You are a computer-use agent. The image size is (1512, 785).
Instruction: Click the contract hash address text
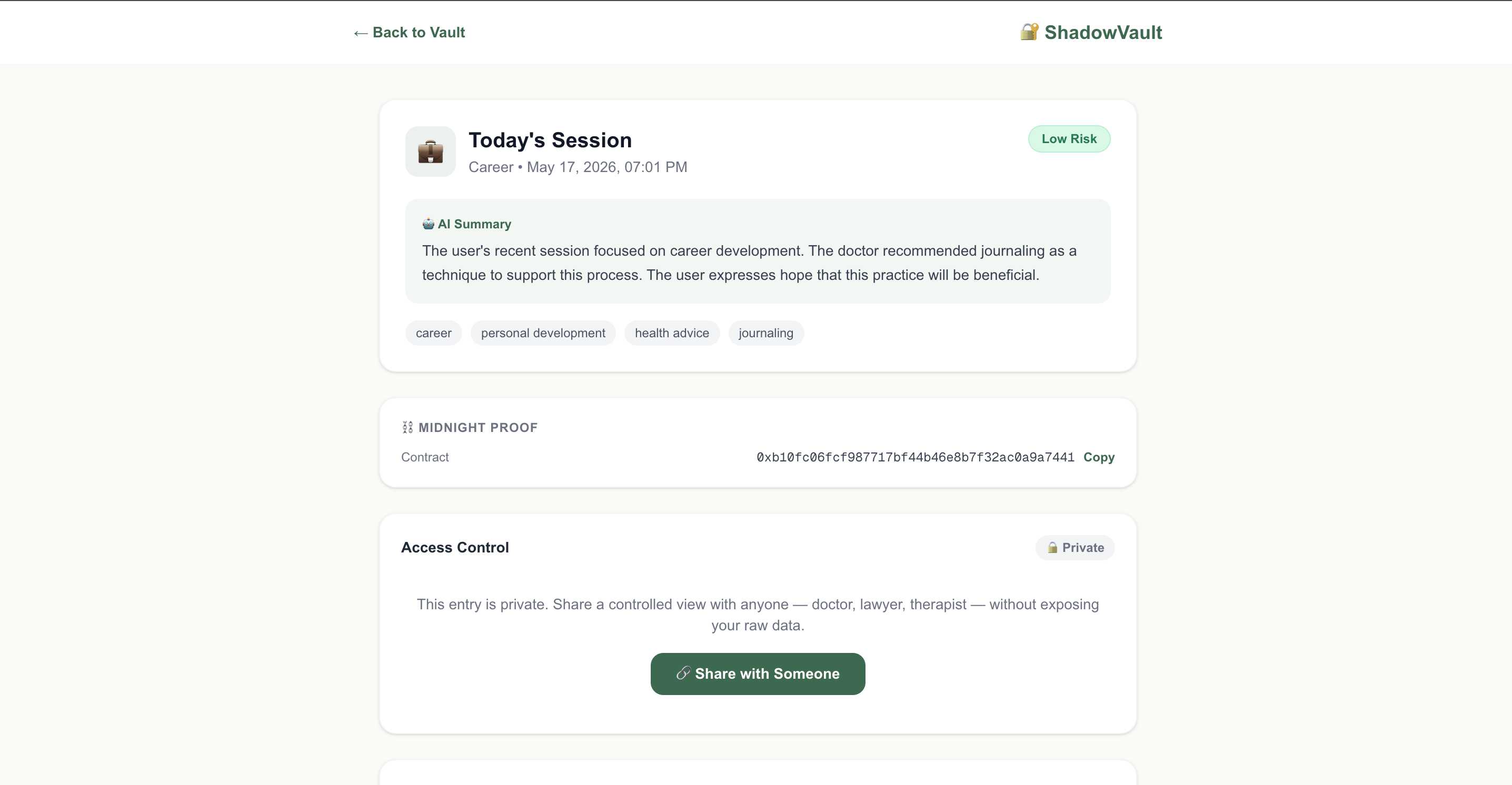coord(915,457)
